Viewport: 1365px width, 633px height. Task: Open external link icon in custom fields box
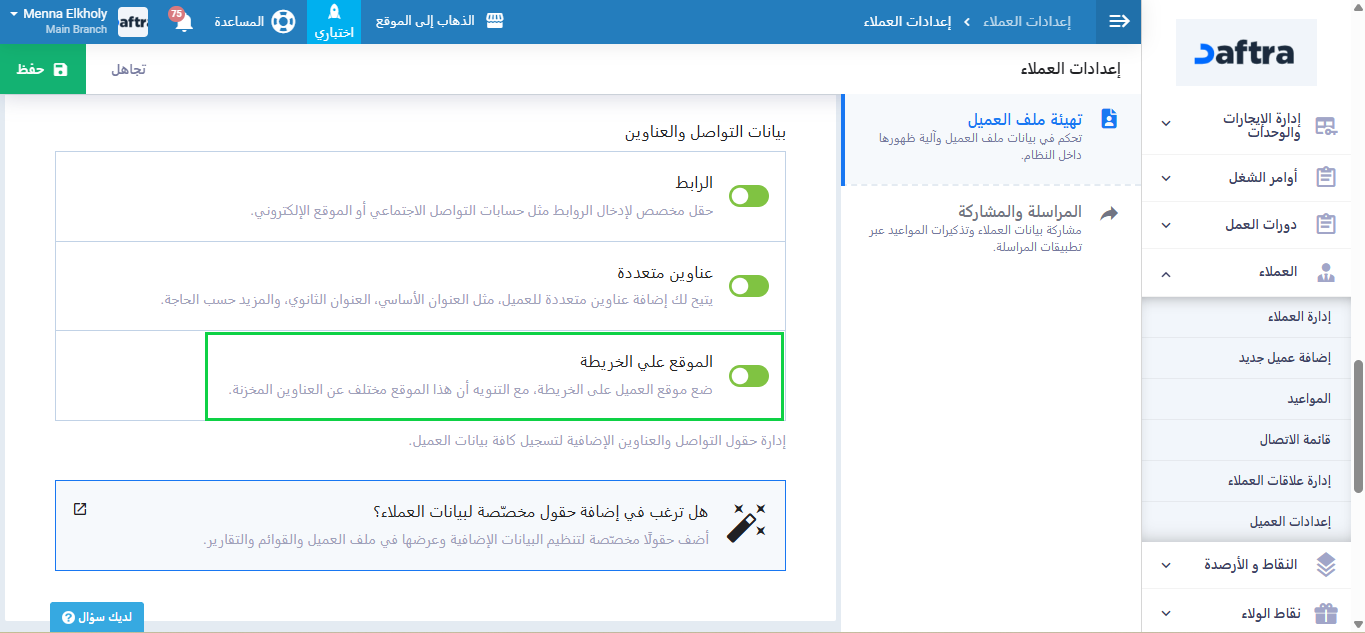tap(80, 509)
